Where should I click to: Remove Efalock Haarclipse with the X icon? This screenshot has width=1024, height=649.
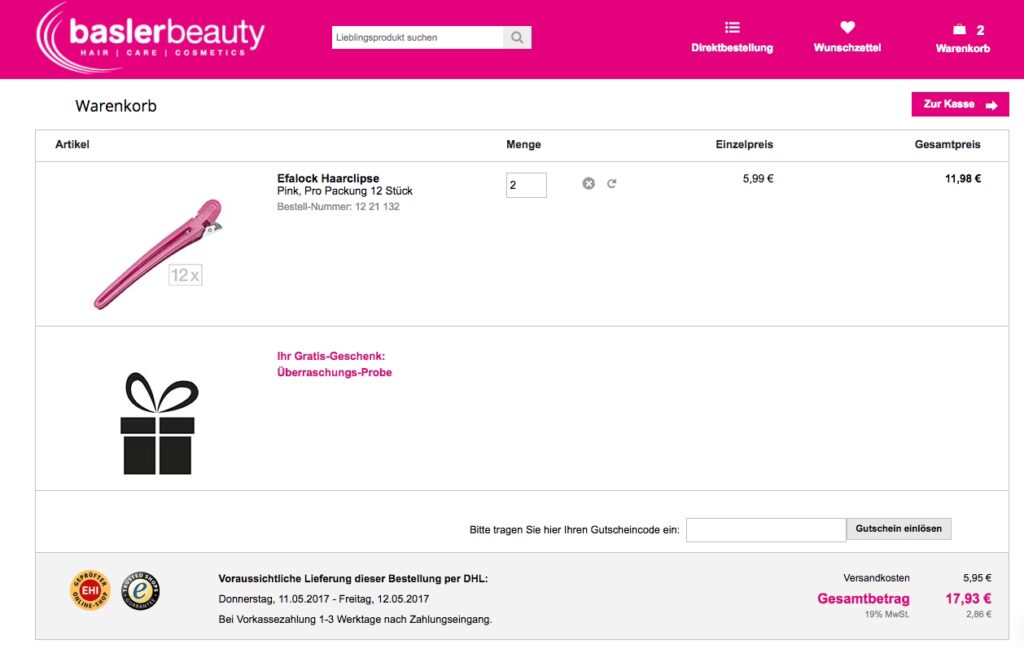pos(588,184)
